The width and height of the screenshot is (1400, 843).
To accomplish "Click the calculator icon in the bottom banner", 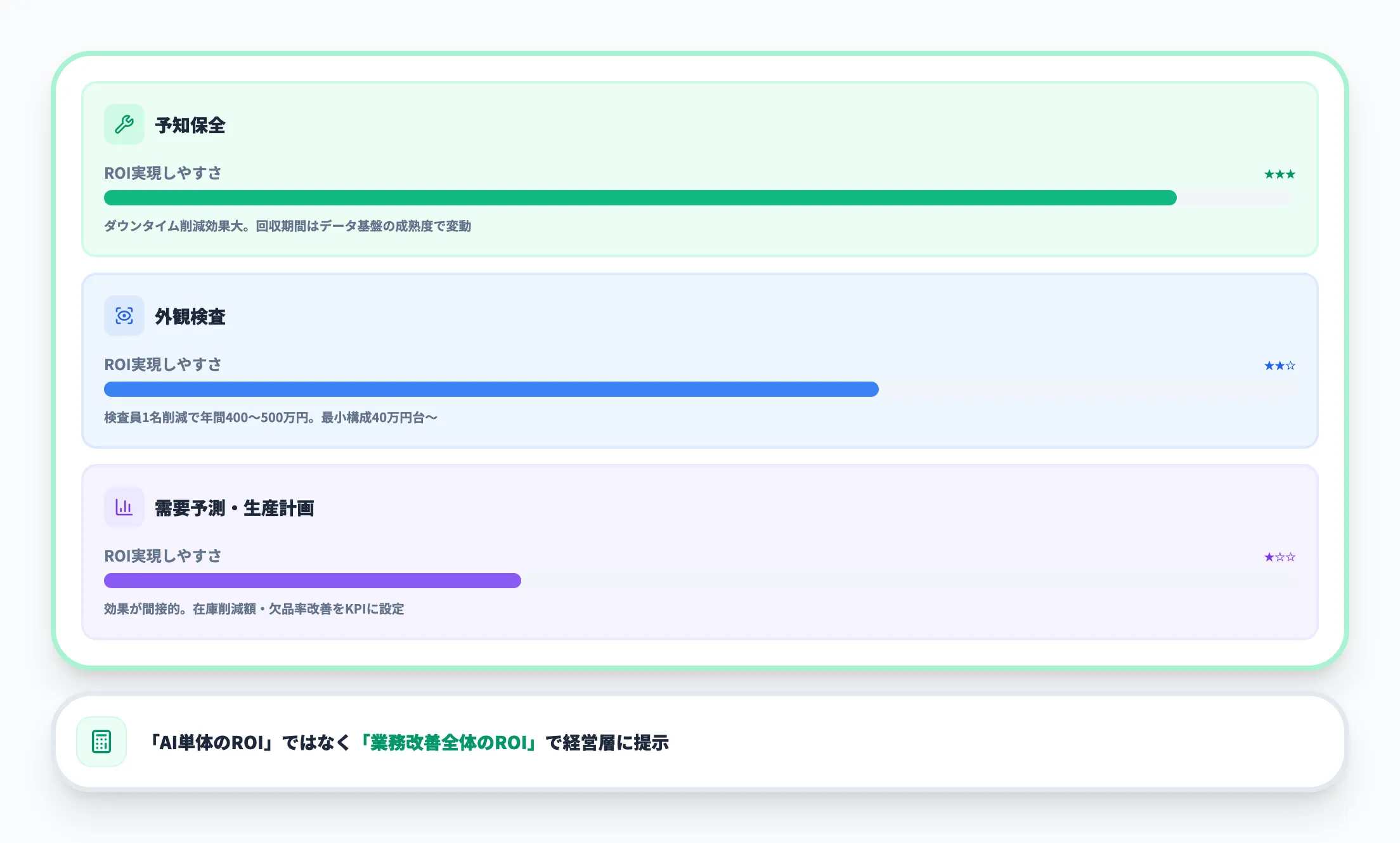I will tap(100, 743).
